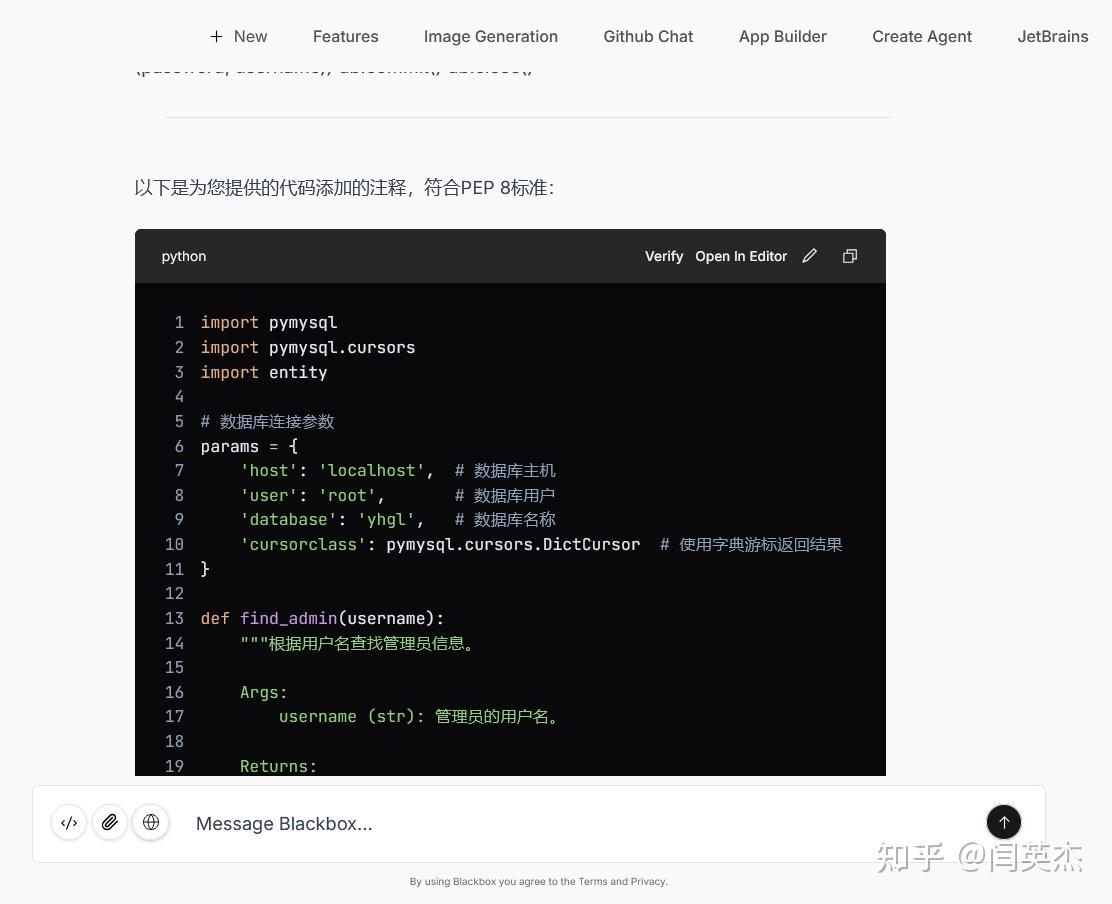The height and width of the screenshot is (904, 1112).
Task: Click 'pymysql.cursors.DictCursor' in line 10
Action: [513, 545]
